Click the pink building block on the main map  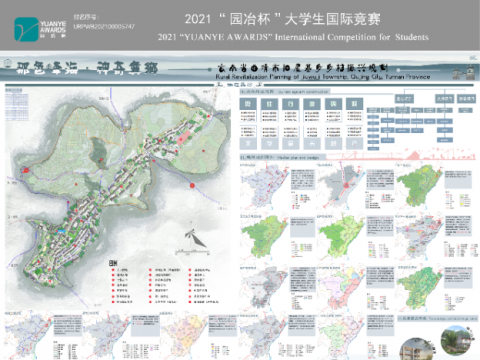click(183, 138)
